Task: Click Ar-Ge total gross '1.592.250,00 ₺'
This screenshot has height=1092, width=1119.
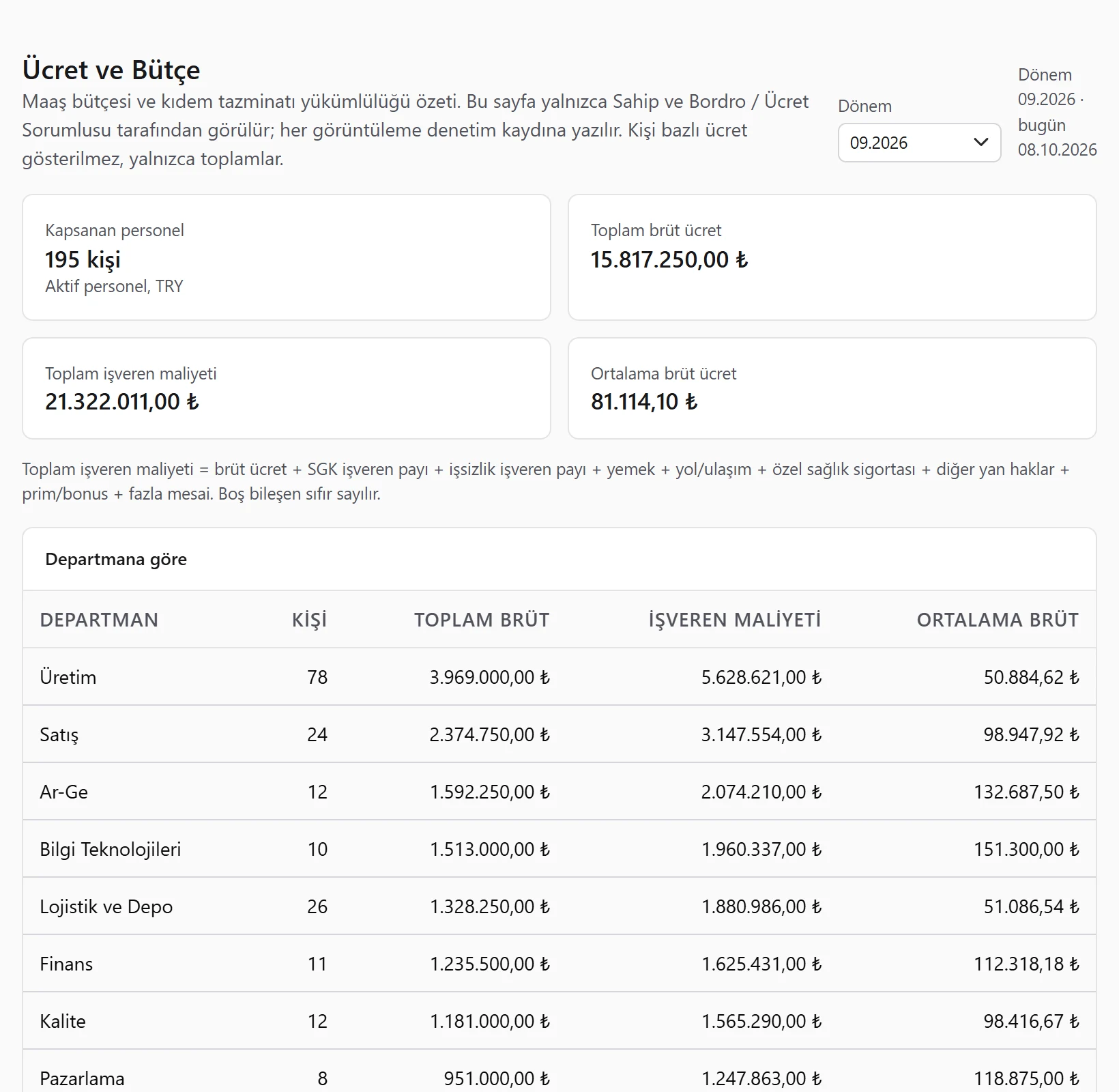Action: click(490, 792)
